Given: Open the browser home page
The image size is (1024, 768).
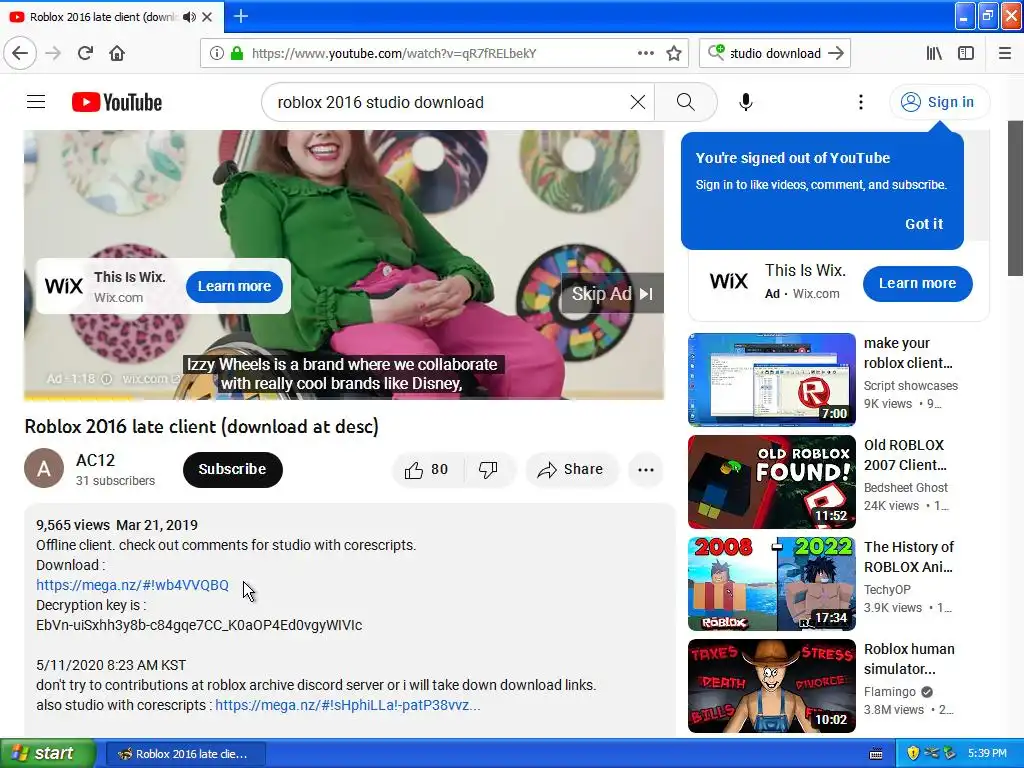Looking at the screenshot, I should pyautogui.click(x=117, y=53).
